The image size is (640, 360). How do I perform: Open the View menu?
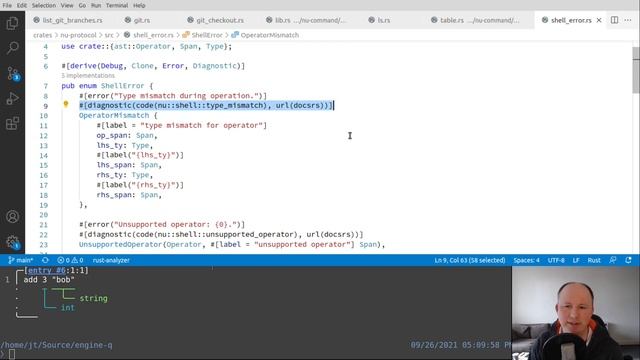coord(67,5)
